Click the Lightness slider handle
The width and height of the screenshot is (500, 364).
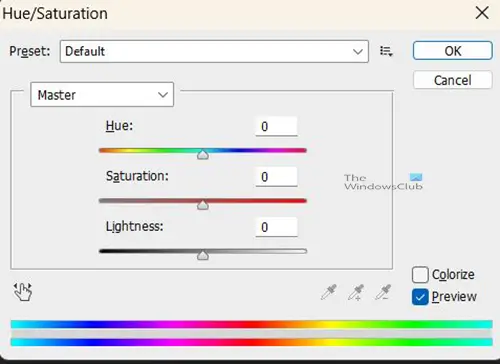pyautogui.click(x=203, y=255)
